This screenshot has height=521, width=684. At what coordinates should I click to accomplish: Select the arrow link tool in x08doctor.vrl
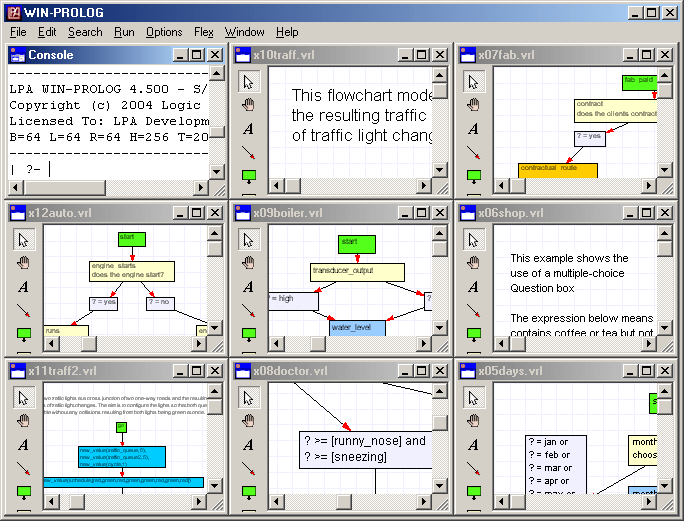[x=249, y=468]
